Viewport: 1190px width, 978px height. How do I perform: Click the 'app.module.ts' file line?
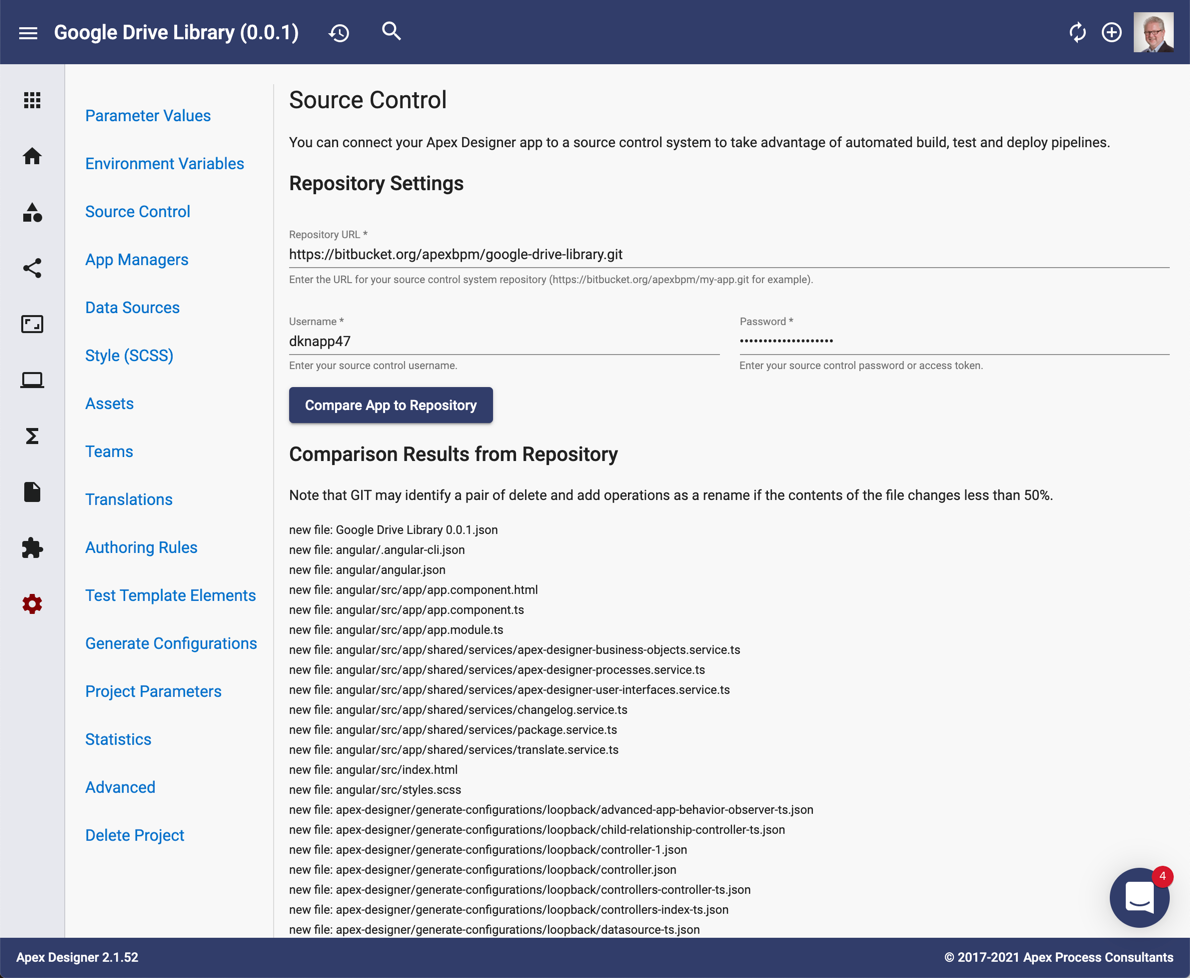click(396, 630)
